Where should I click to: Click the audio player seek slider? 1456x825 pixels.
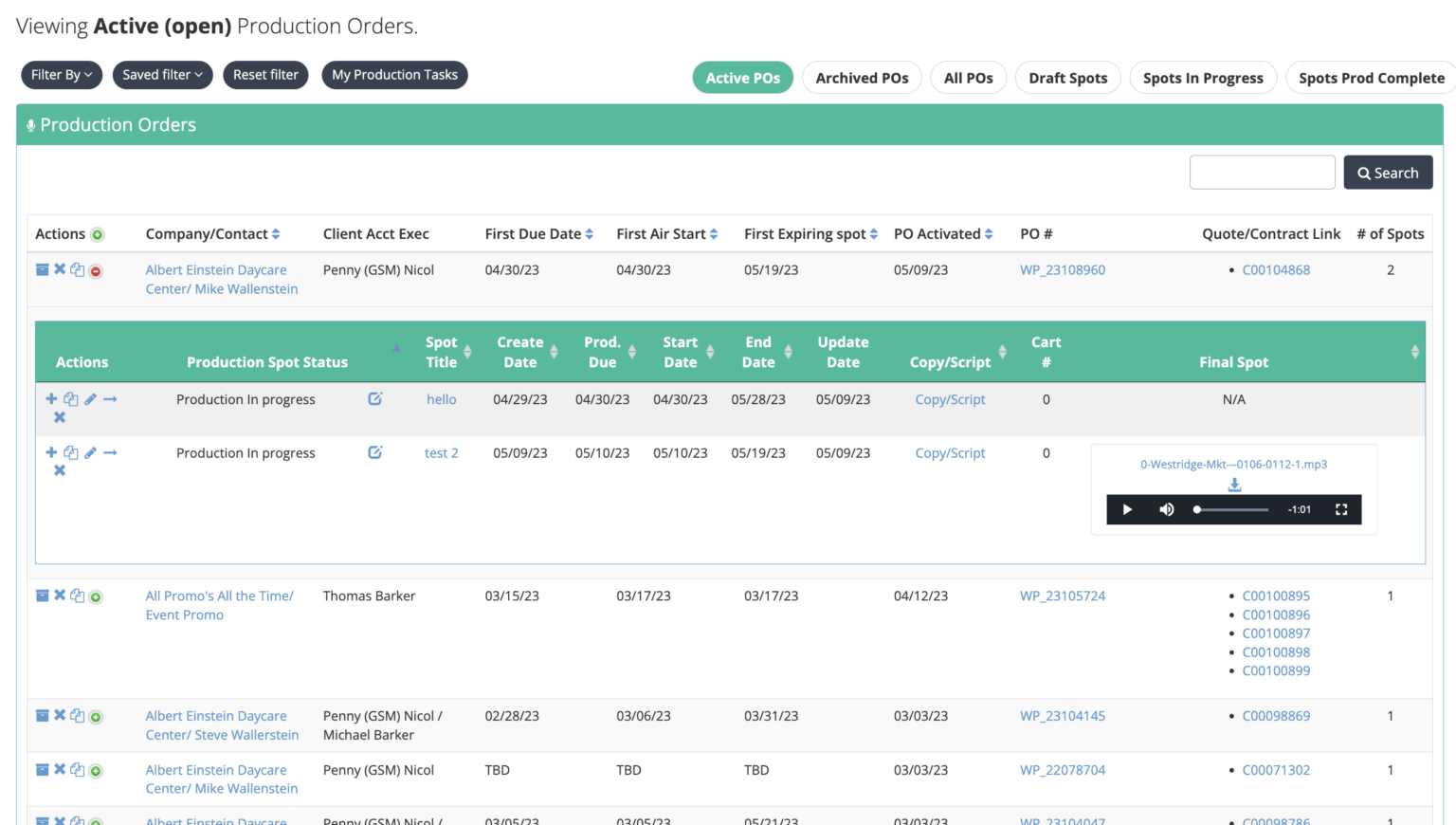(x=1231, y=510)
